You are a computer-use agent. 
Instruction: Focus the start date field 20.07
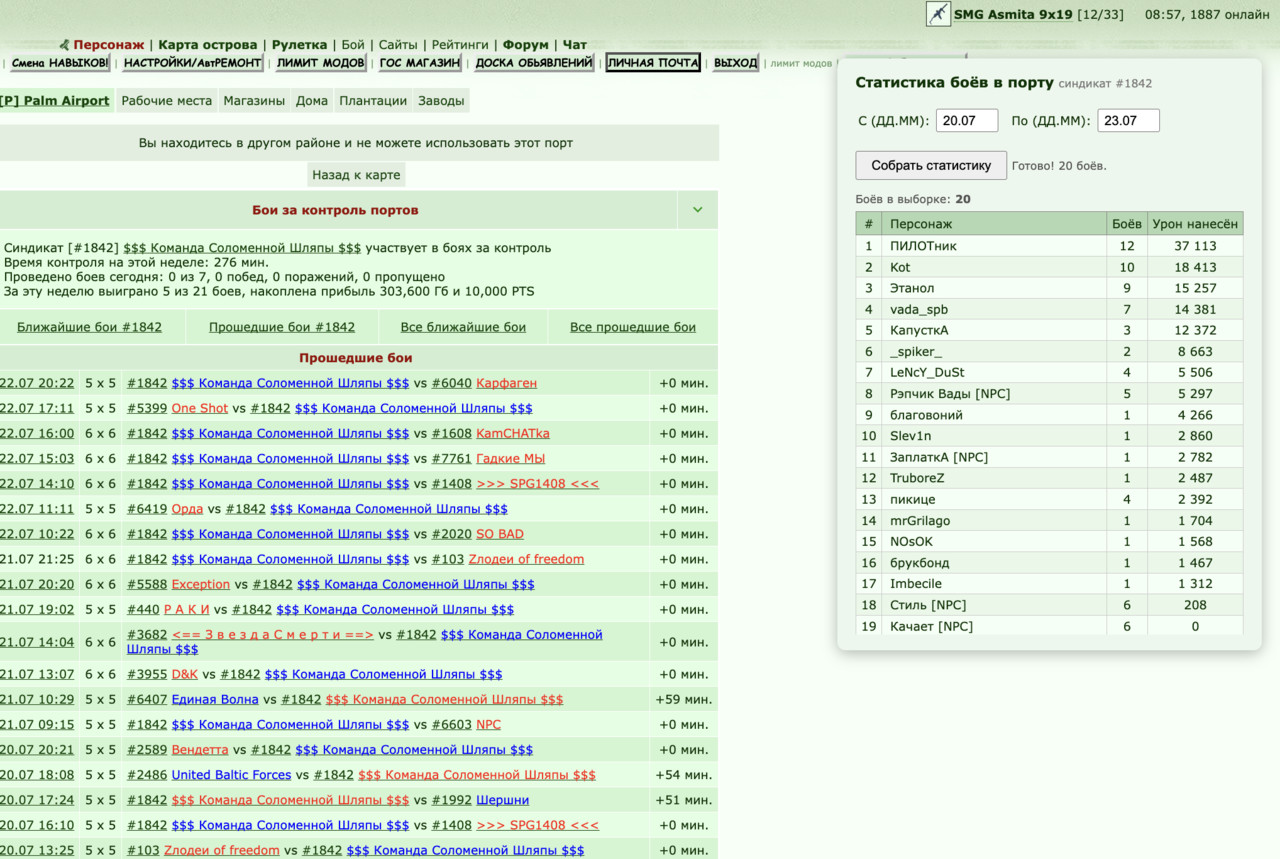tap(967, 121)
